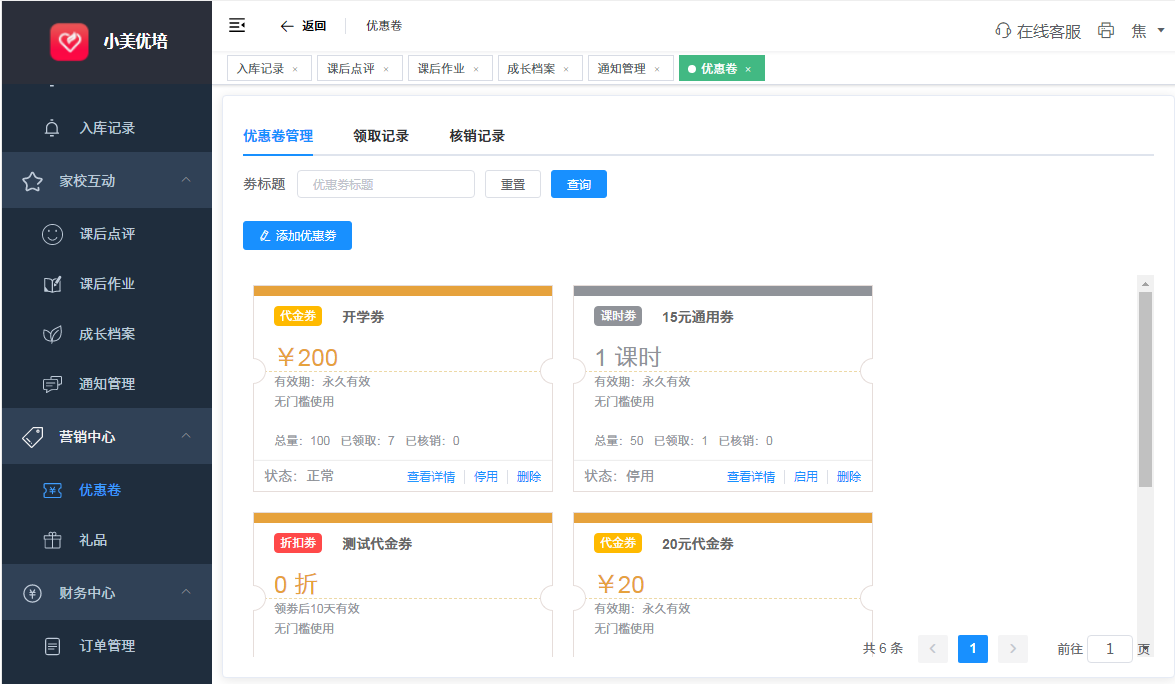Click the printer icon in header

point(1106,31)
